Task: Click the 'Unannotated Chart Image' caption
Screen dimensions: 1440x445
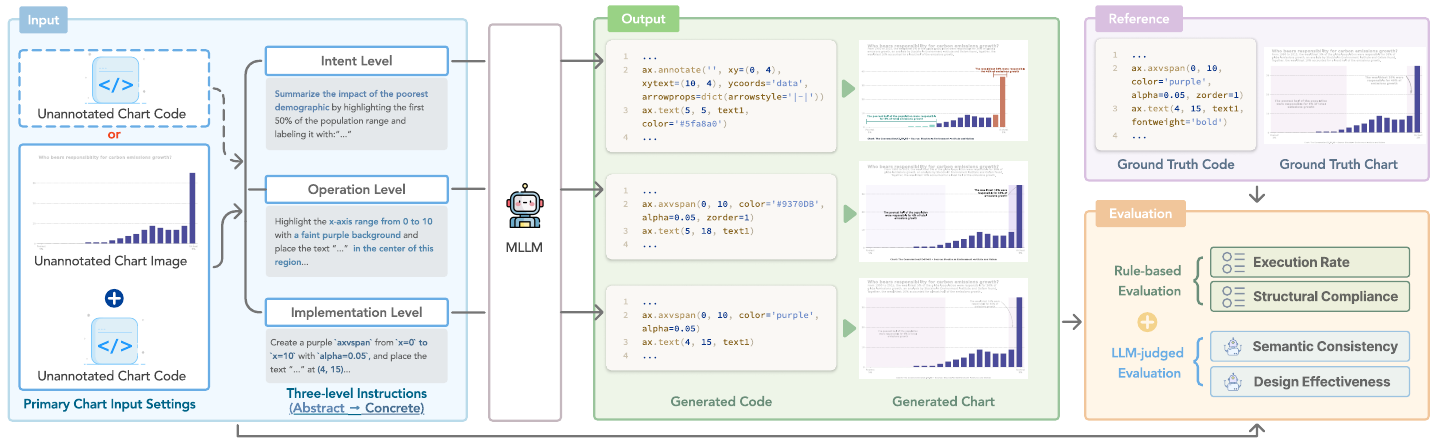Action: [112, 261]
